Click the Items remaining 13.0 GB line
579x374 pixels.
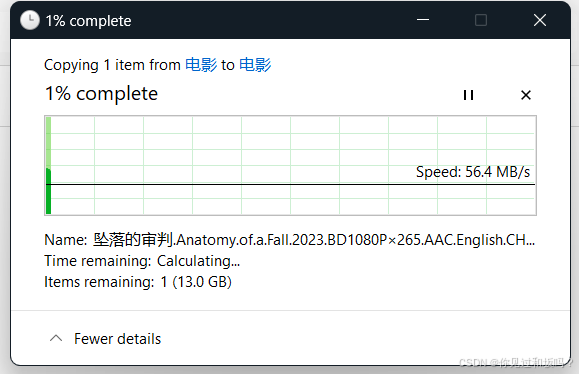point(138,282)
